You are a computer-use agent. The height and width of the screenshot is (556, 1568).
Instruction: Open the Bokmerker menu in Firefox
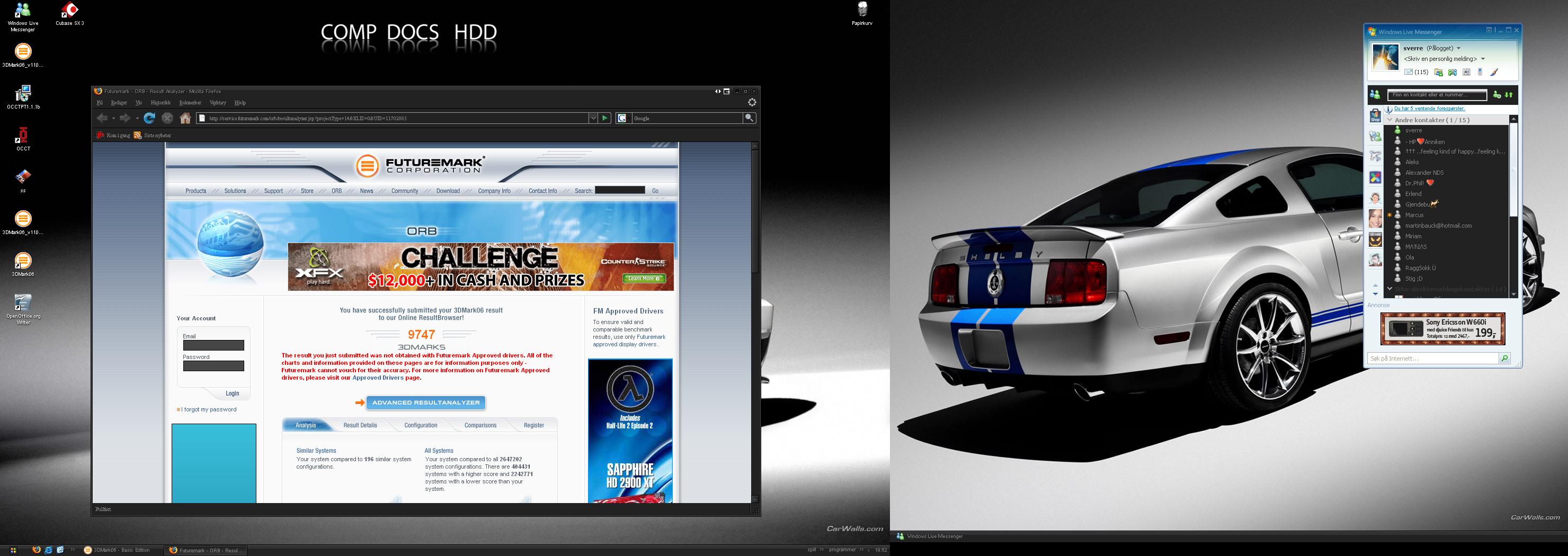coord(190,103)
